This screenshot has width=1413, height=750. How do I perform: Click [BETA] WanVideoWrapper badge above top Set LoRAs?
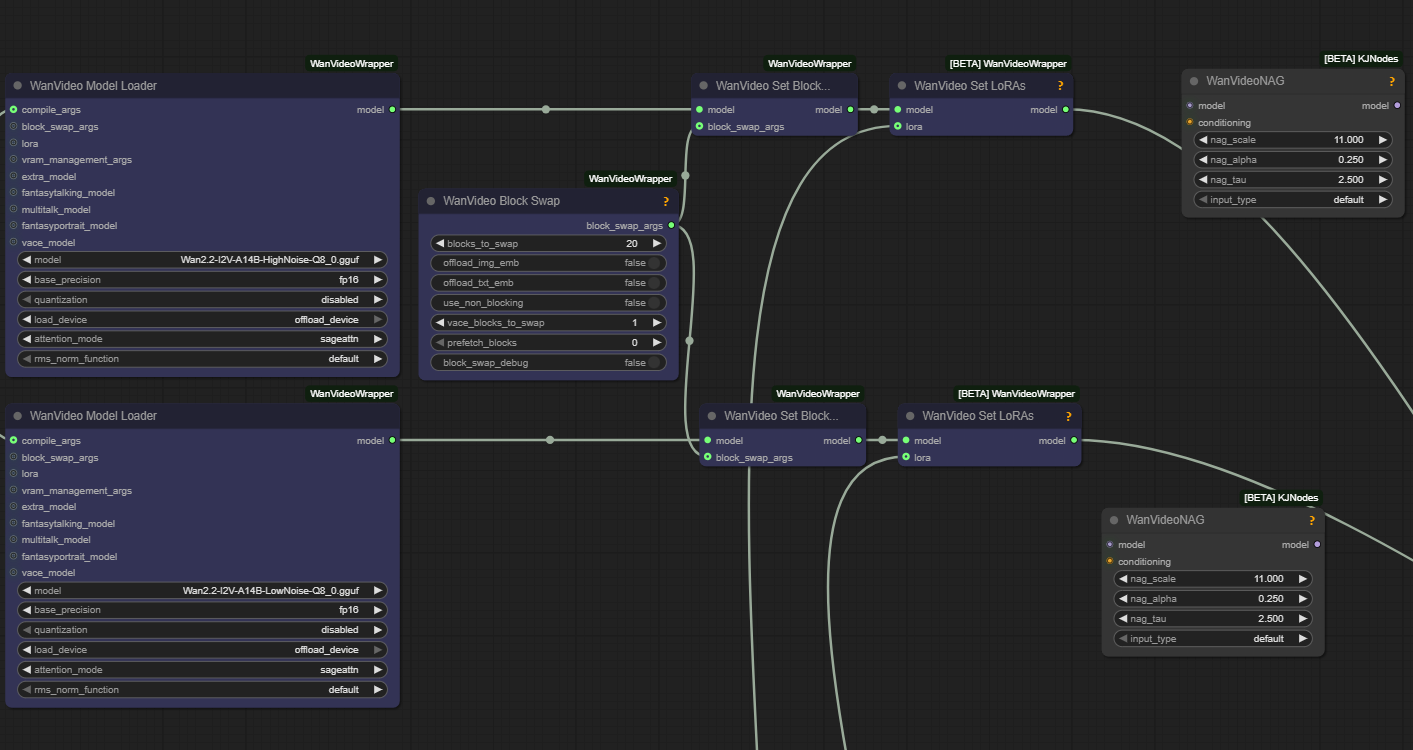[1008, 64]
